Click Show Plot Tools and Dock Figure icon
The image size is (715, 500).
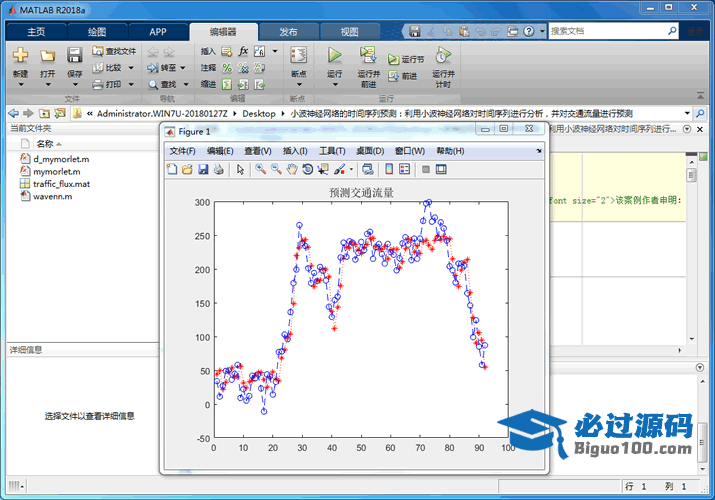tap(441, 170)
